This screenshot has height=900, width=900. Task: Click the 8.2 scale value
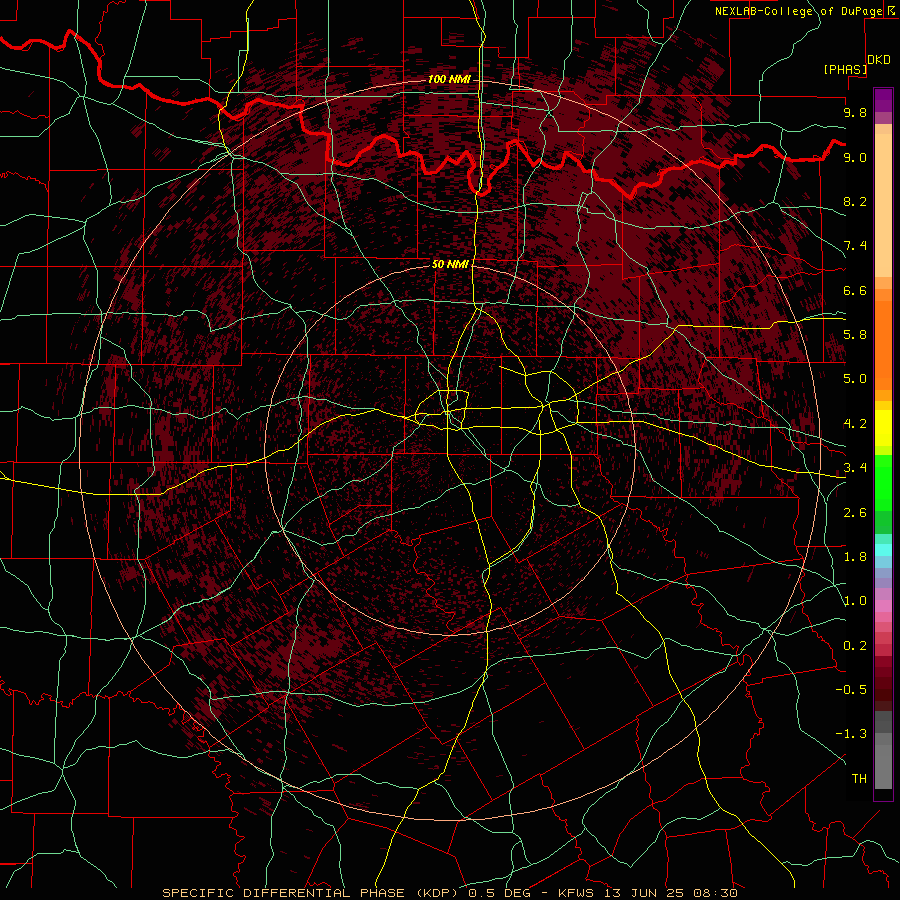[855, 201]
